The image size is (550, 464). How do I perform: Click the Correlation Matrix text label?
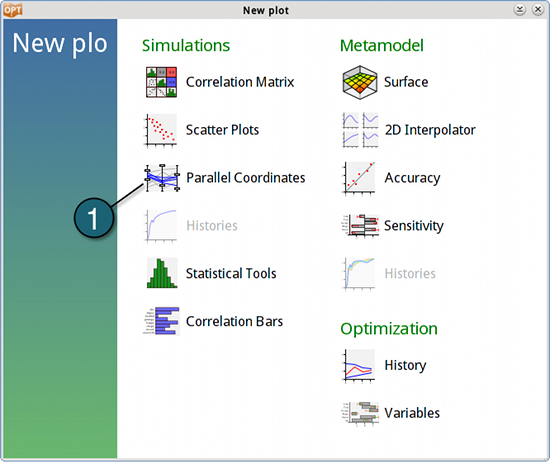(x=240, y=82)
